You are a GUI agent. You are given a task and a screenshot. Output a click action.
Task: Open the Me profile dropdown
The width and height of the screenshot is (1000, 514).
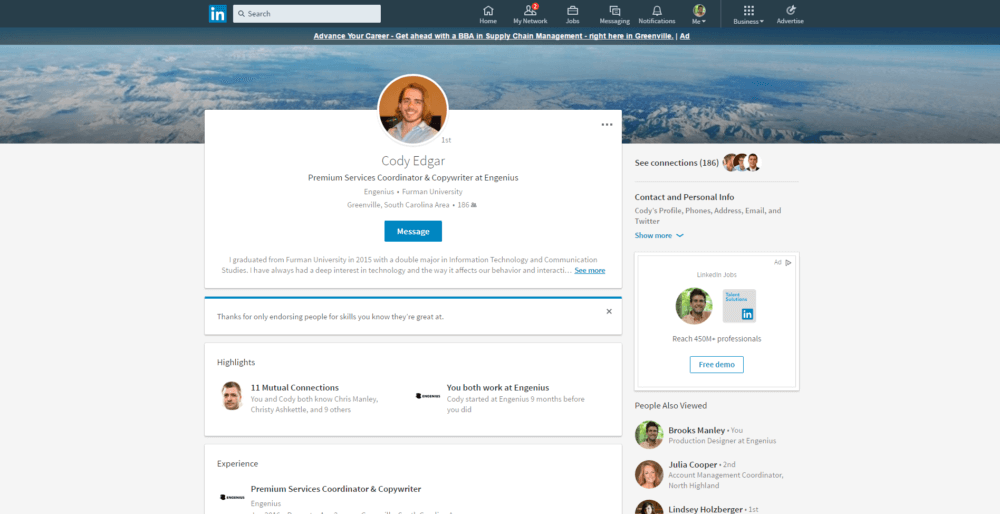[x=700, y=14]
